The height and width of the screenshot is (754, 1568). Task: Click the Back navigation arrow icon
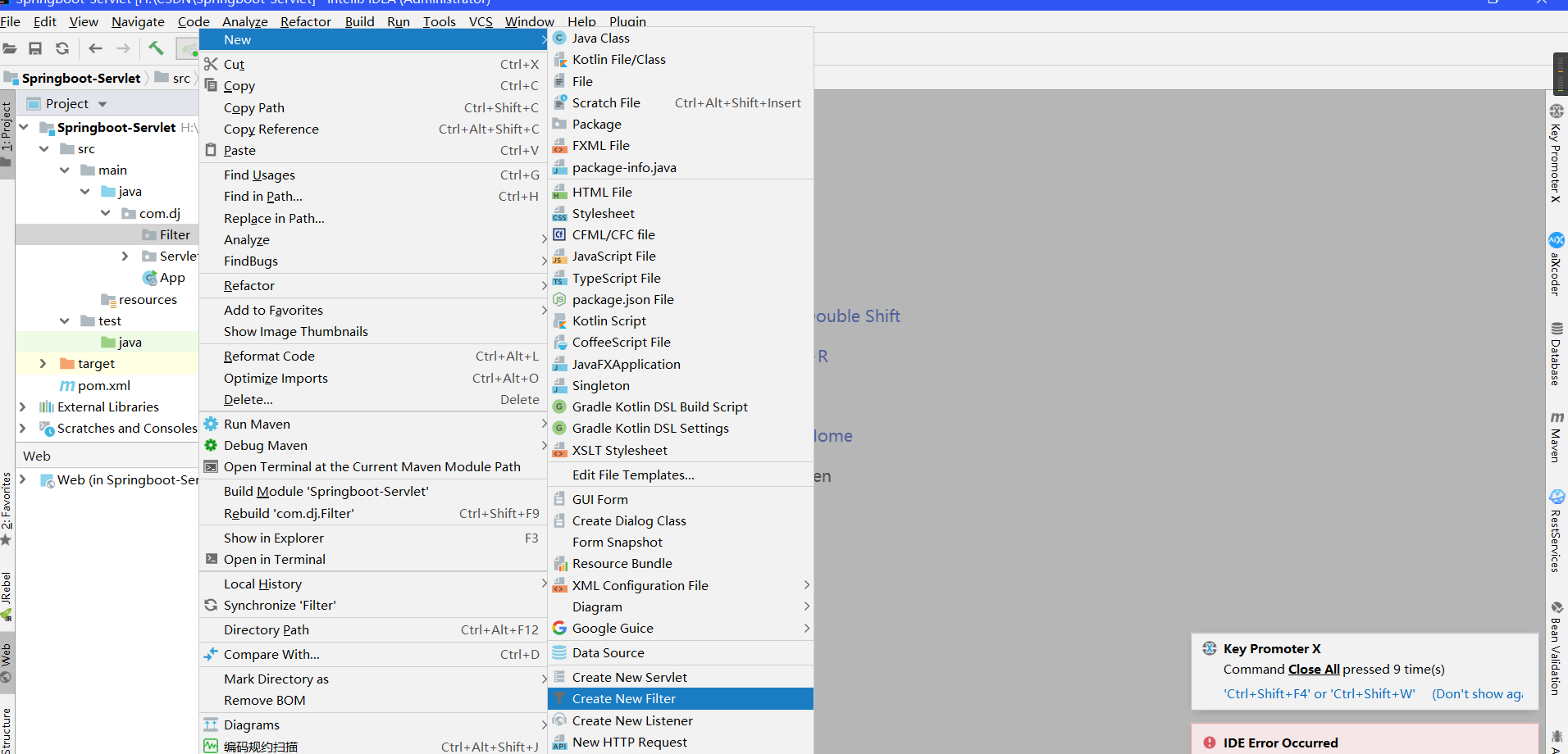[x=95, y=48]
